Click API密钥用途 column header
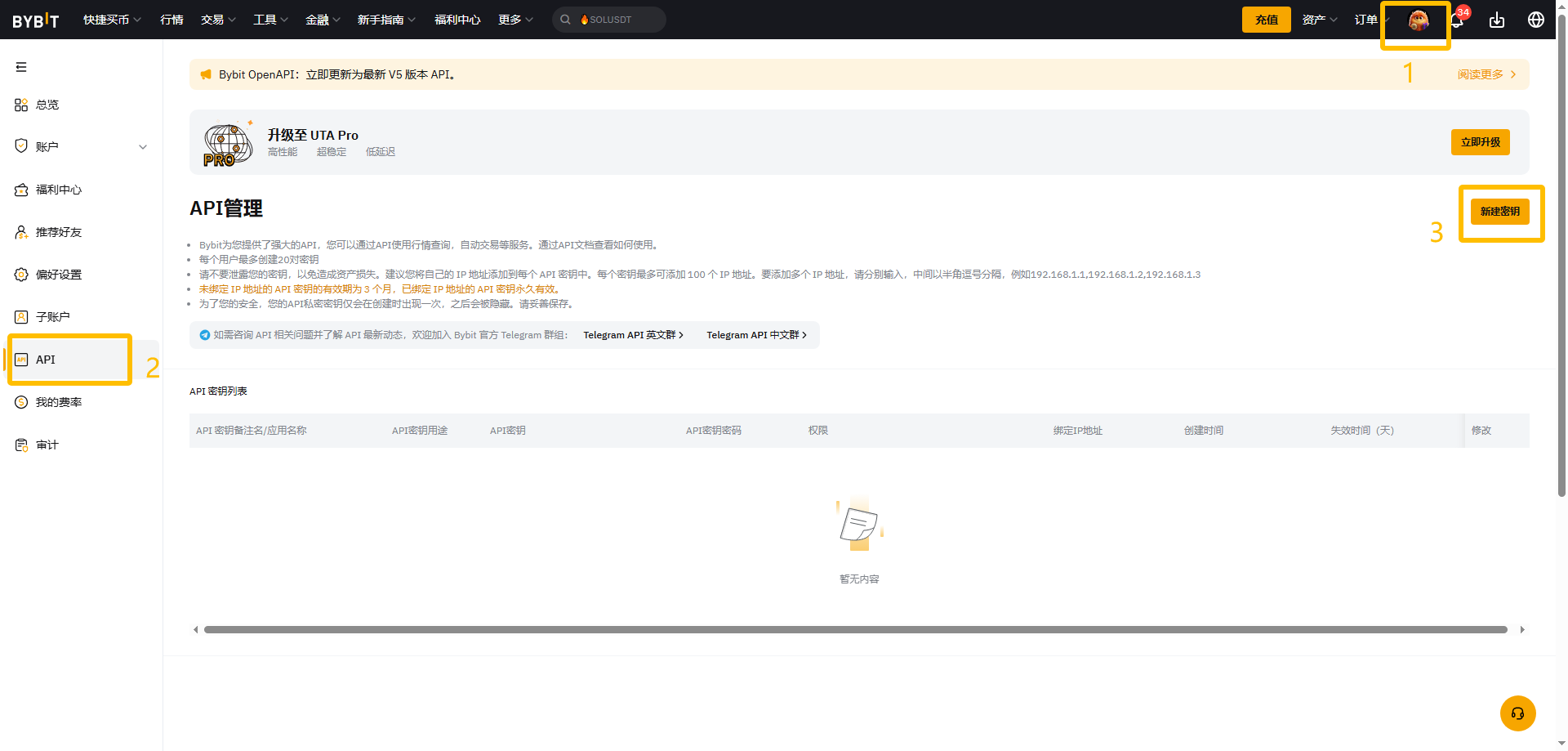 tap(420, 431)
